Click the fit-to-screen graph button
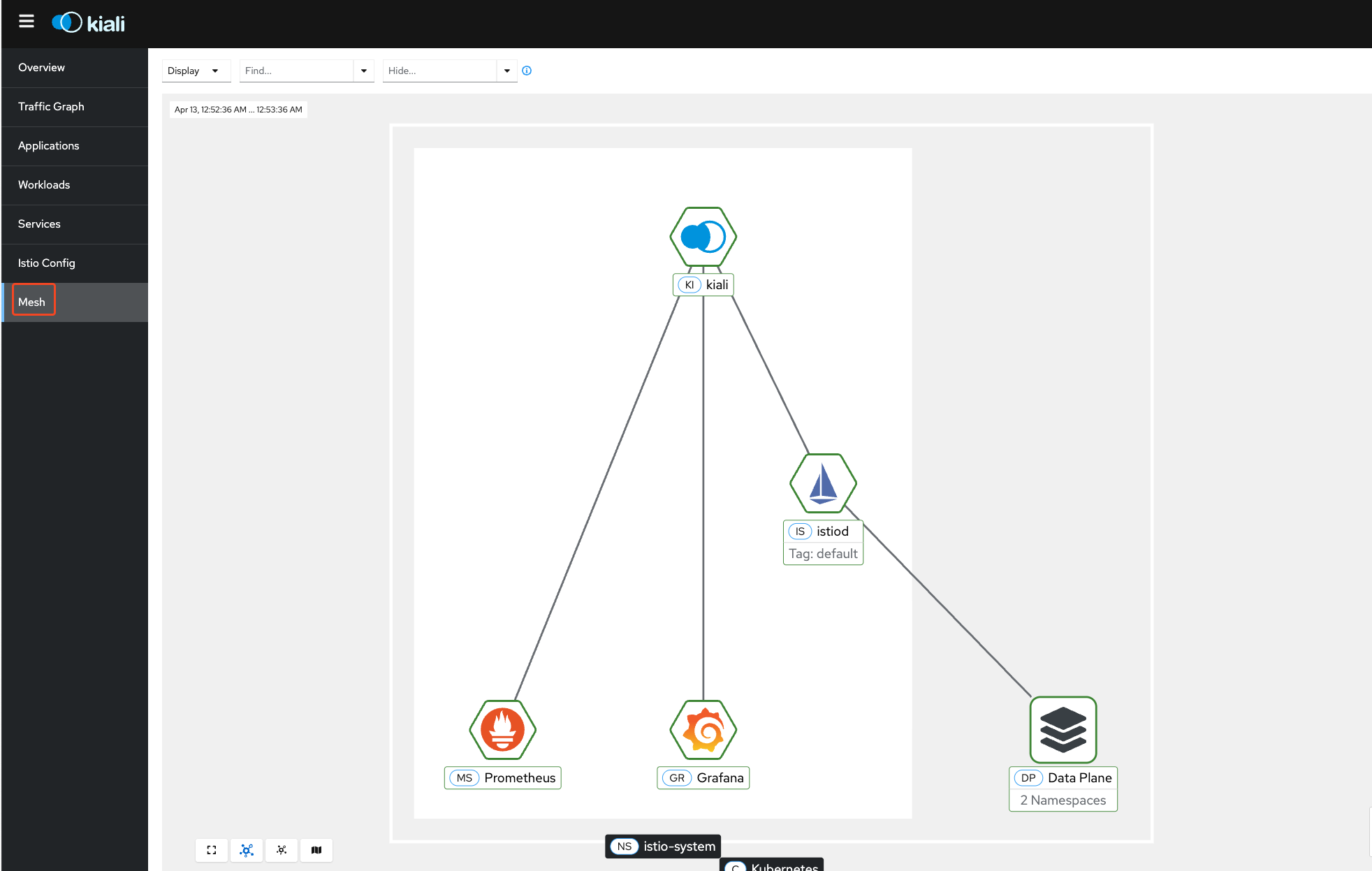1372x871 pixels. (212, 850)
